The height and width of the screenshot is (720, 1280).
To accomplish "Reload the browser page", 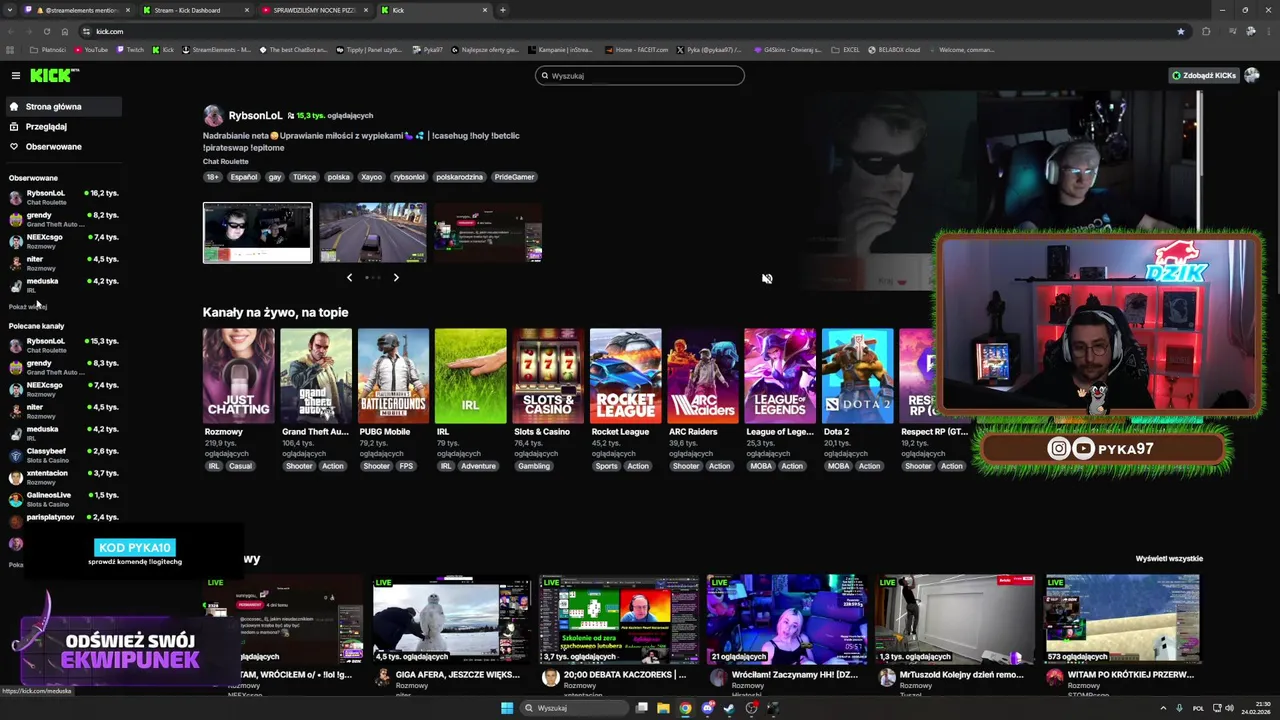I will [x=46, y=31].
